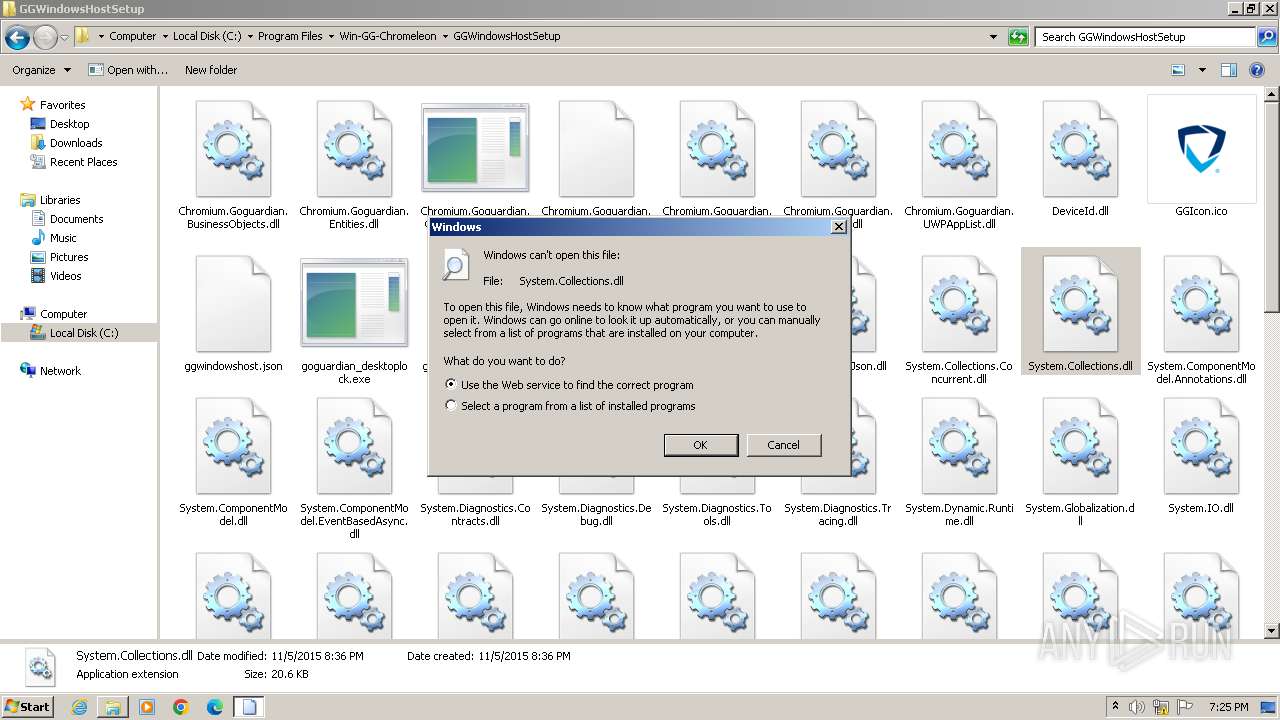Click the Back navigation arrow

point(17,38)
